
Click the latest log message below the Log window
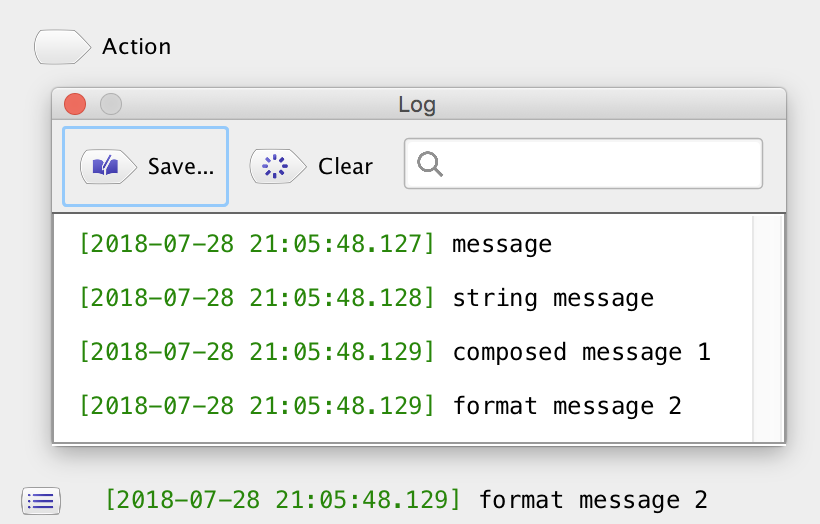point(593,499)
